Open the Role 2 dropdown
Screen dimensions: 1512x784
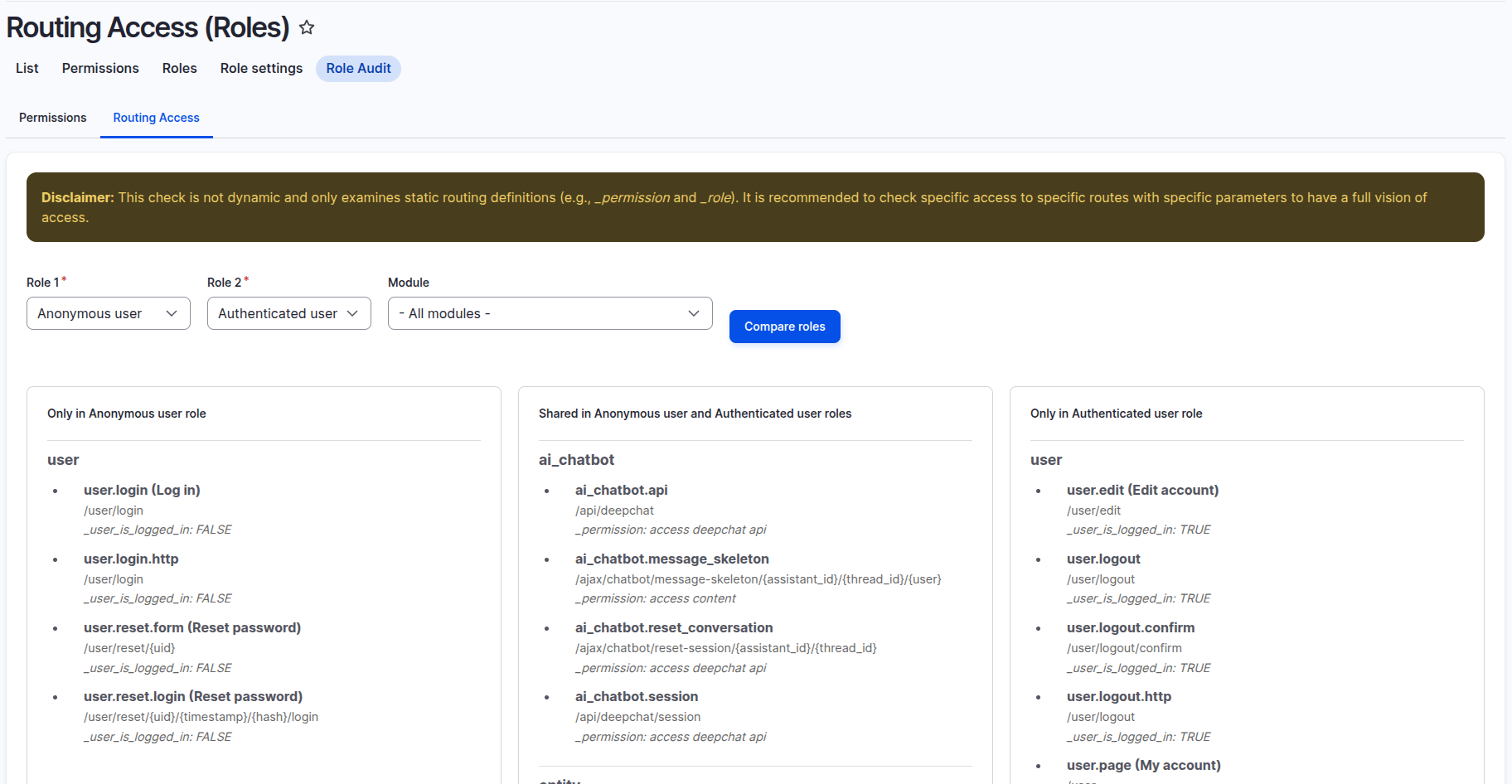pos(289,313)
